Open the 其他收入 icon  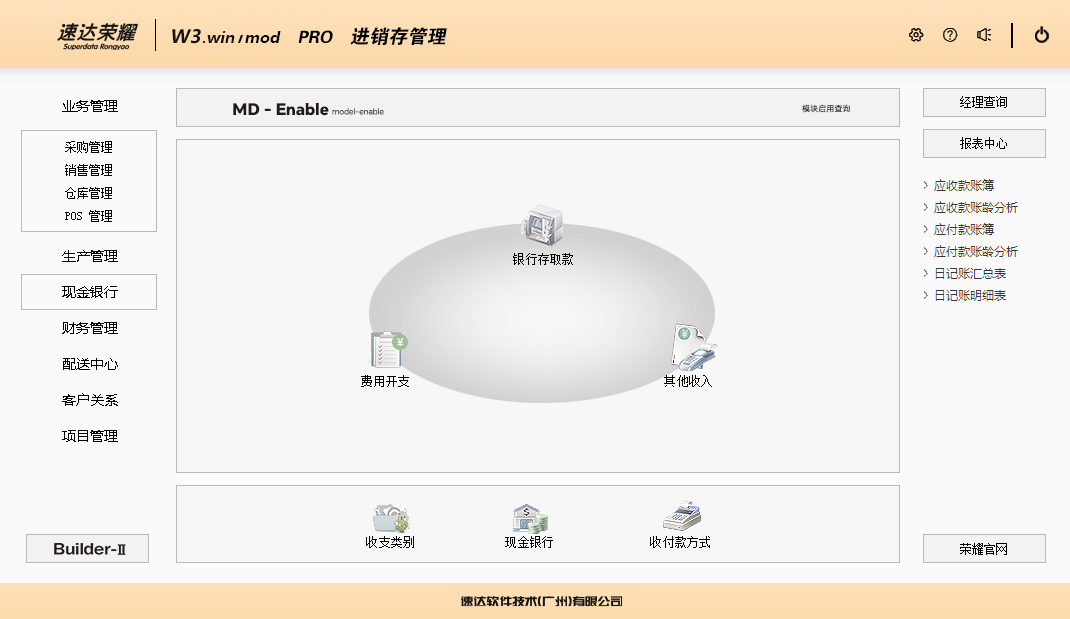[x=692, y=348]
